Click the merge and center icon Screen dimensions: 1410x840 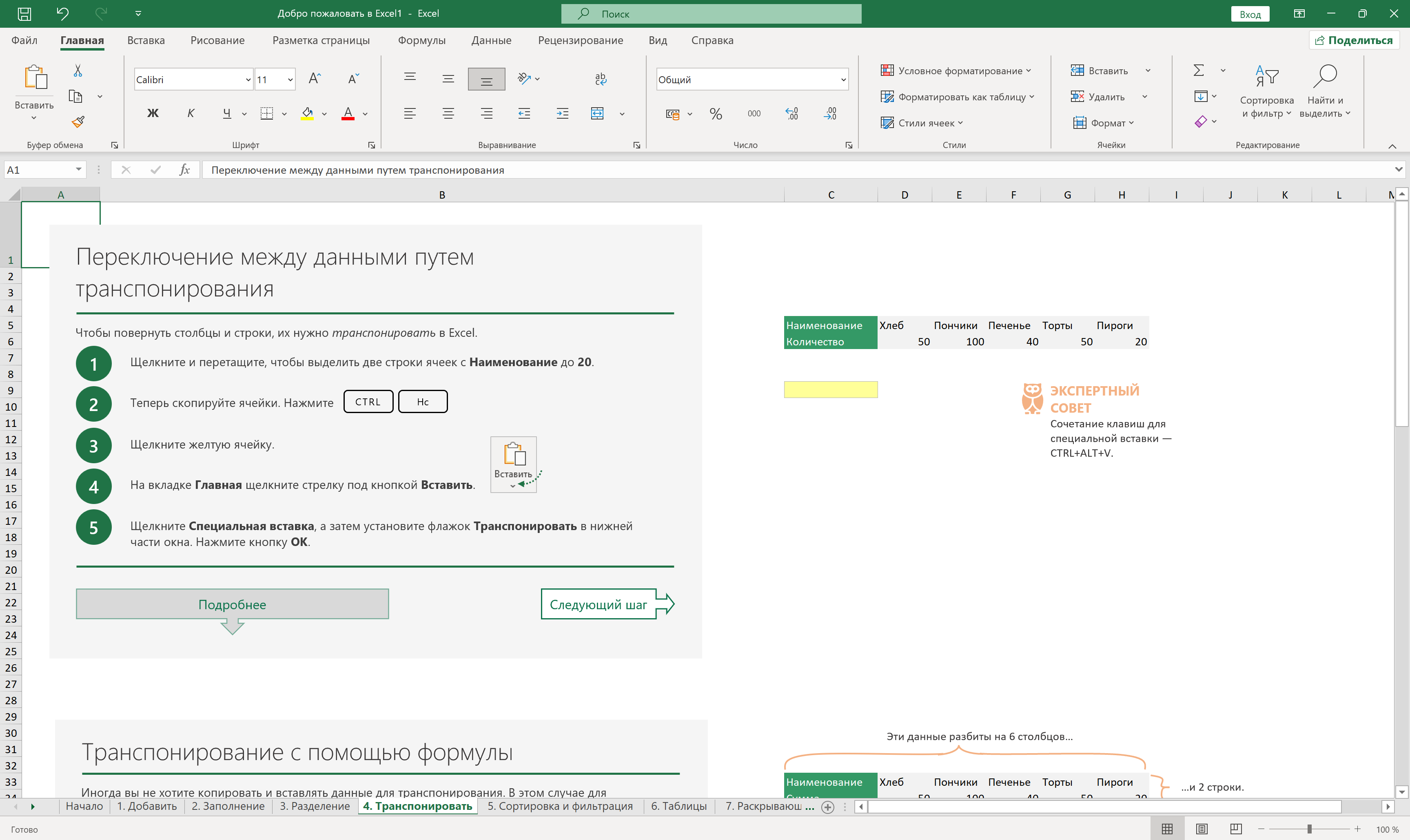[x=597, y=113]
